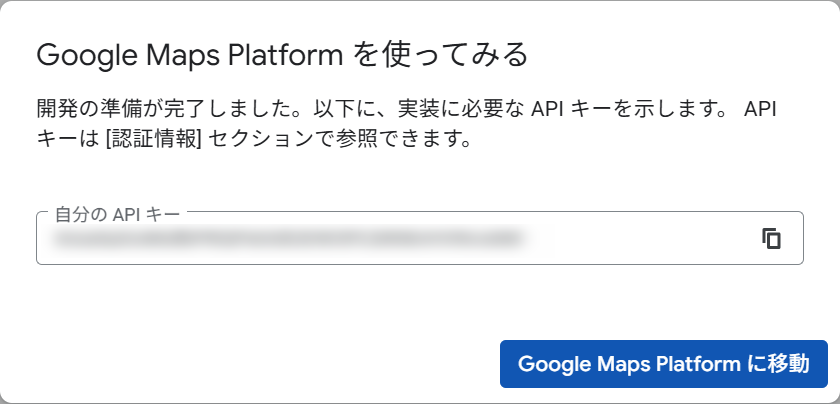840x404 pixels.
Task: Click the [認証情報] text in the description
Action: tap(153, 140)
